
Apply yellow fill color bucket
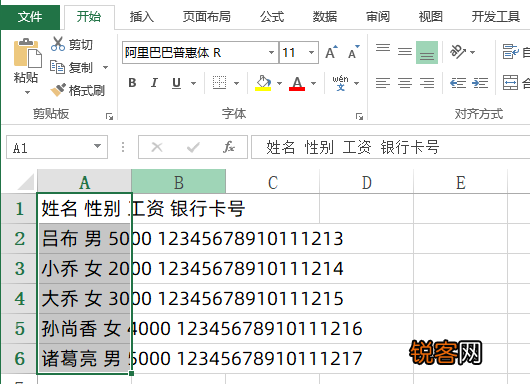(263, 83)
